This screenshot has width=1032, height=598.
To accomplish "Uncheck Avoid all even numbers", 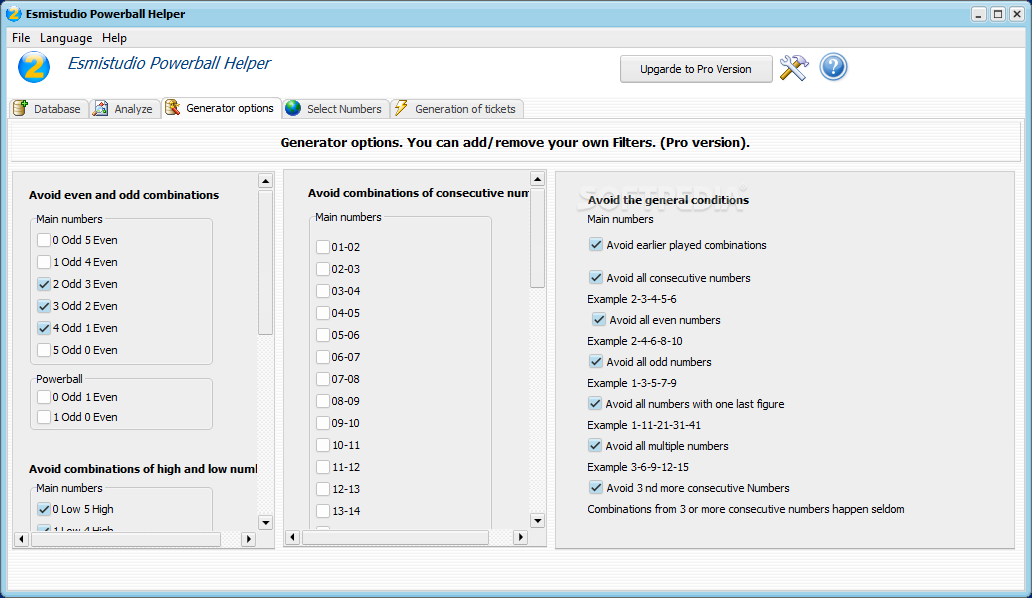I will [599, 320].
